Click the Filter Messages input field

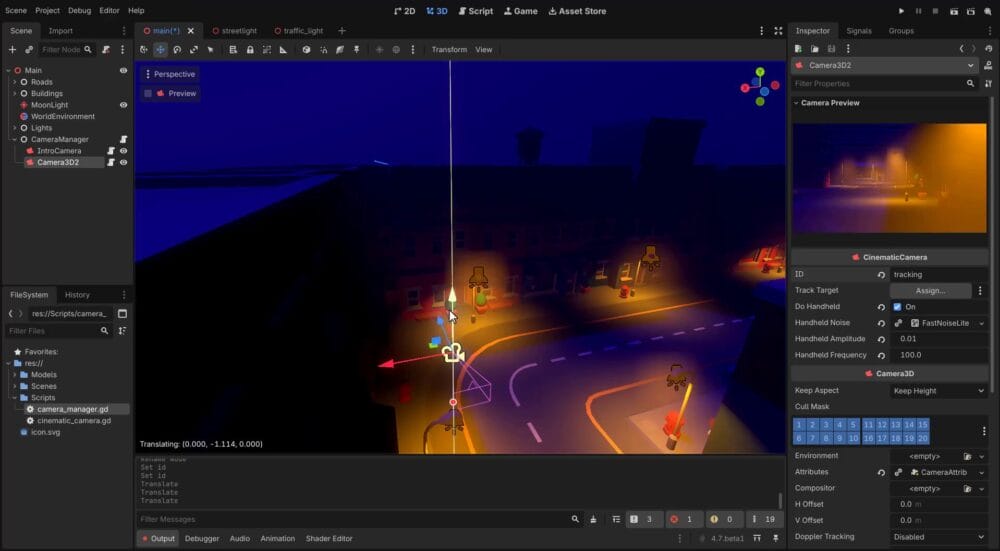[360, 520]
